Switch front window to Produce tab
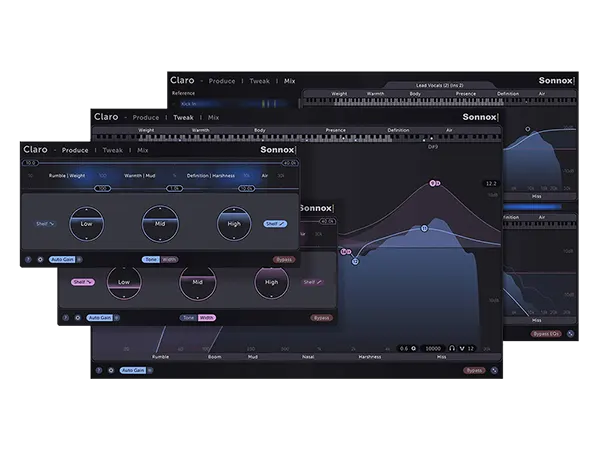Image resolution: width=600 pixels, height=450 pixels. tap(75, 150)
